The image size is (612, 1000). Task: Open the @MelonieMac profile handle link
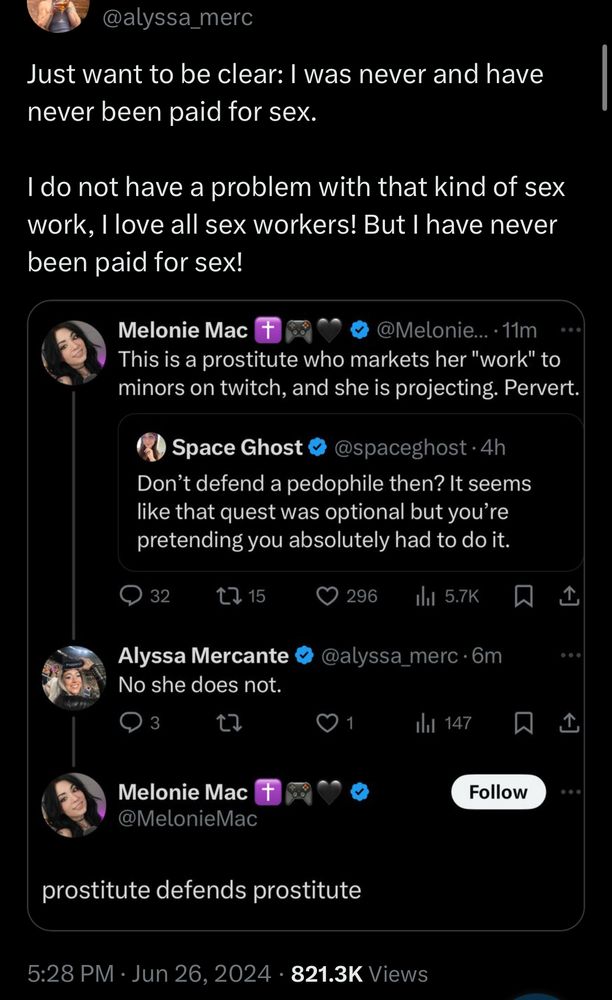pyautogui.click(x=188, y=819)
